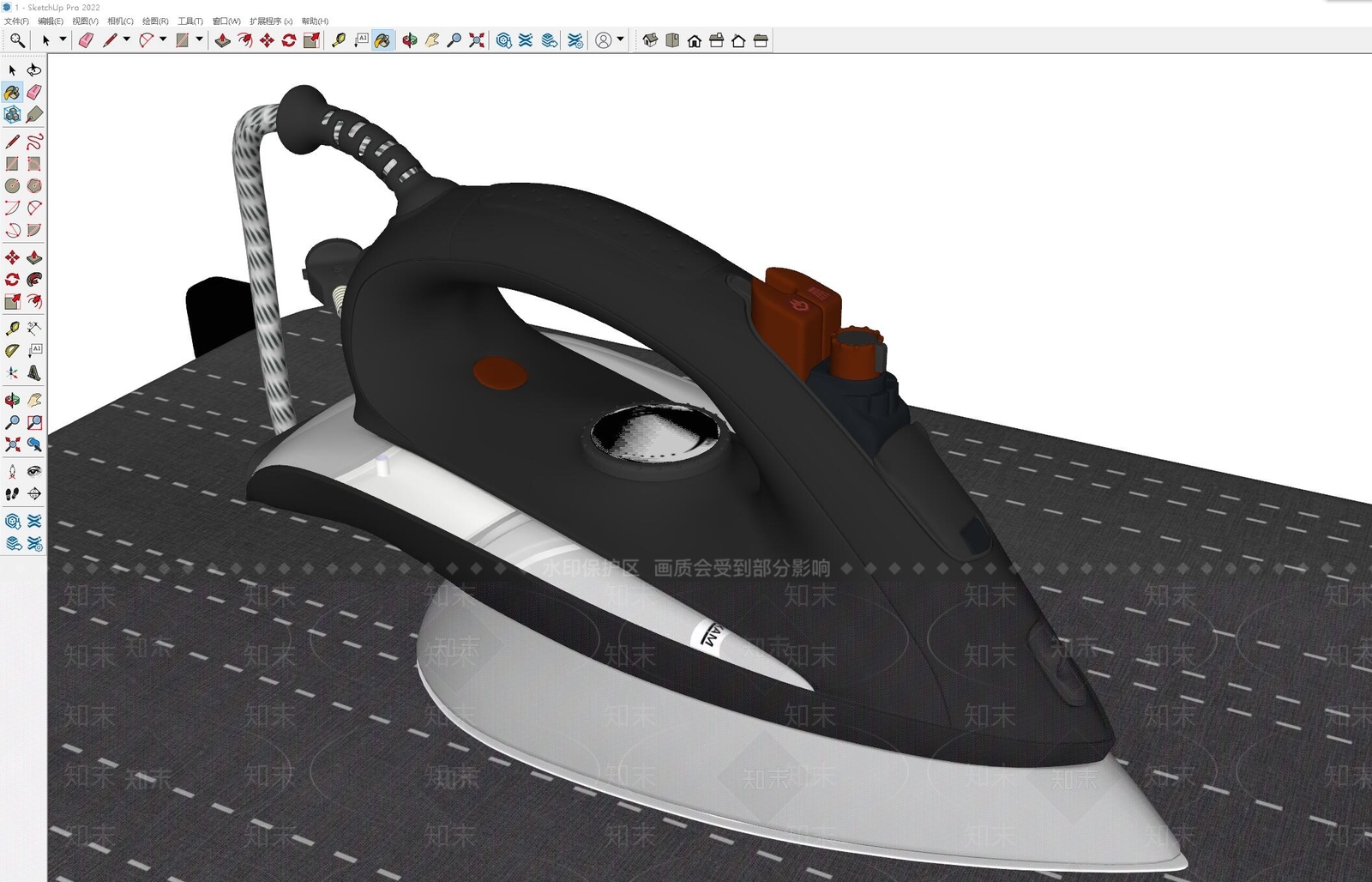
Task: Select the Look Around eye tool
Action: point(34,471)
